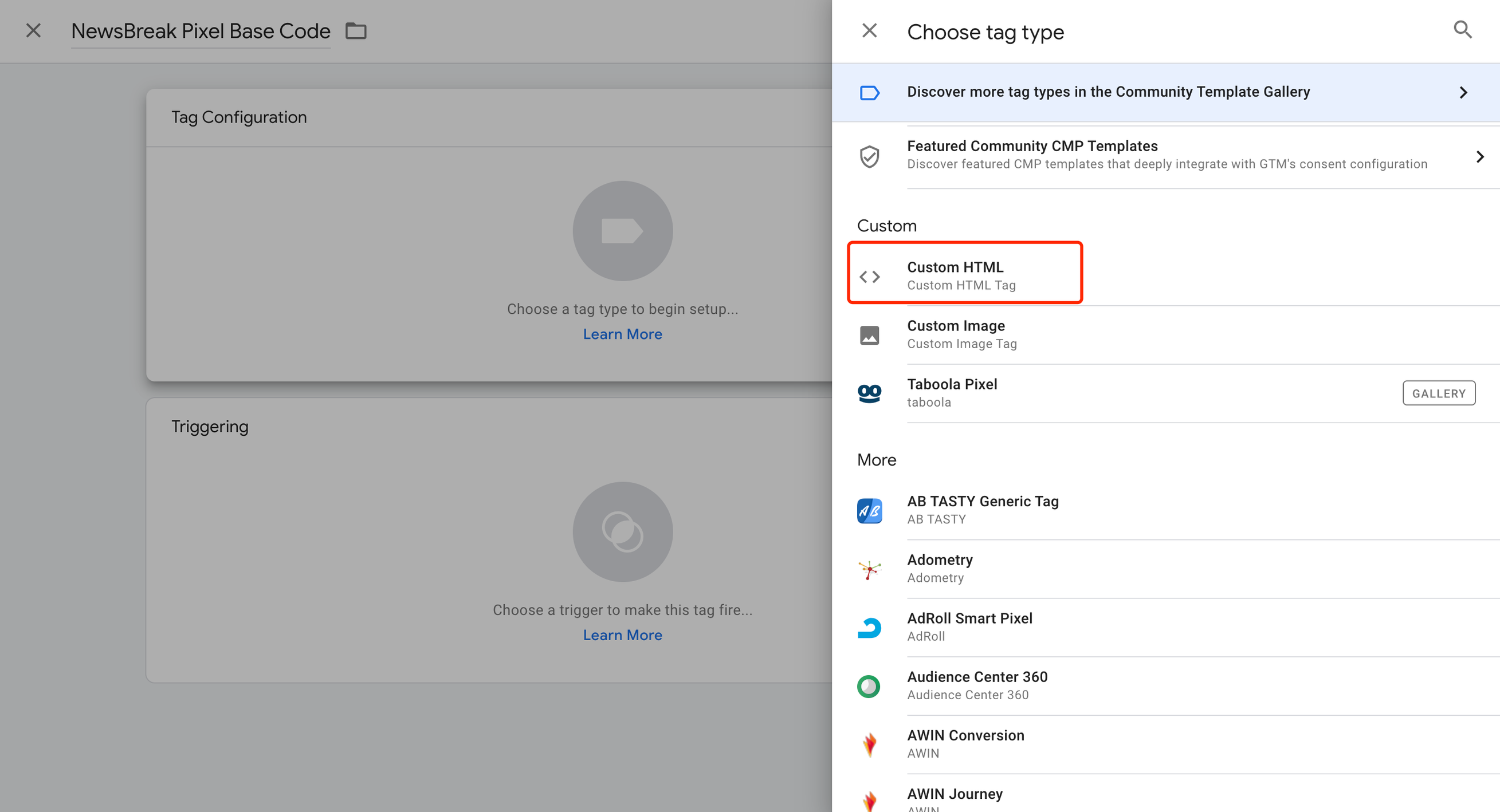Viewport: 1500px width, 812px height.
Task: Pick the AWIN Conversion tag icon
Action: [x=869, y=744]
